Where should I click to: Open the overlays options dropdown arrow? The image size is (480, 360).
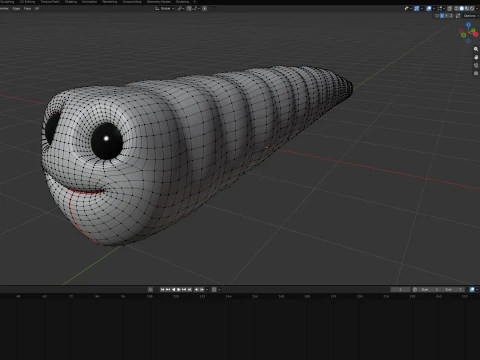point(434,8)
